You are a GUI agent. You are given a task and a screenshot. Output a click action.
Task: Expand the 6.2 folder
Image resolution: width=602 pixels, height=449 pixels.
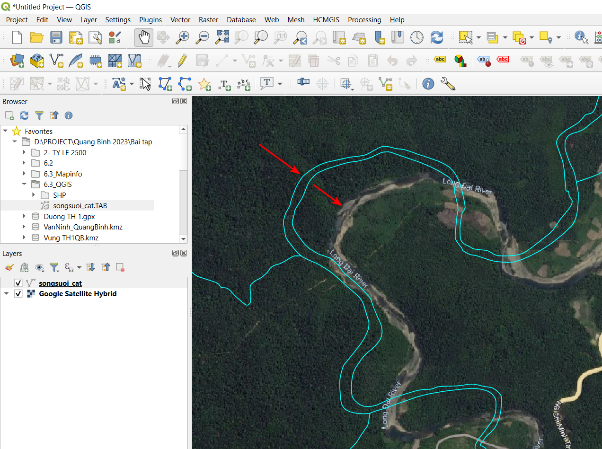click(24, 163)
